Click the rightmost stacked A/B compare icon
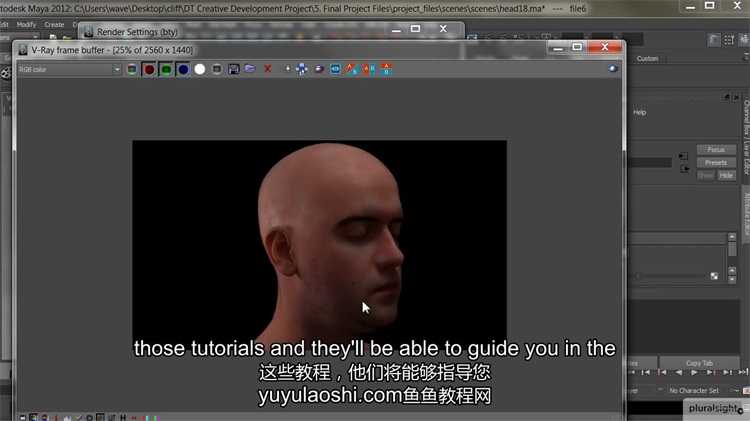This screenshot has width=750, height=421. click(386, 69)
